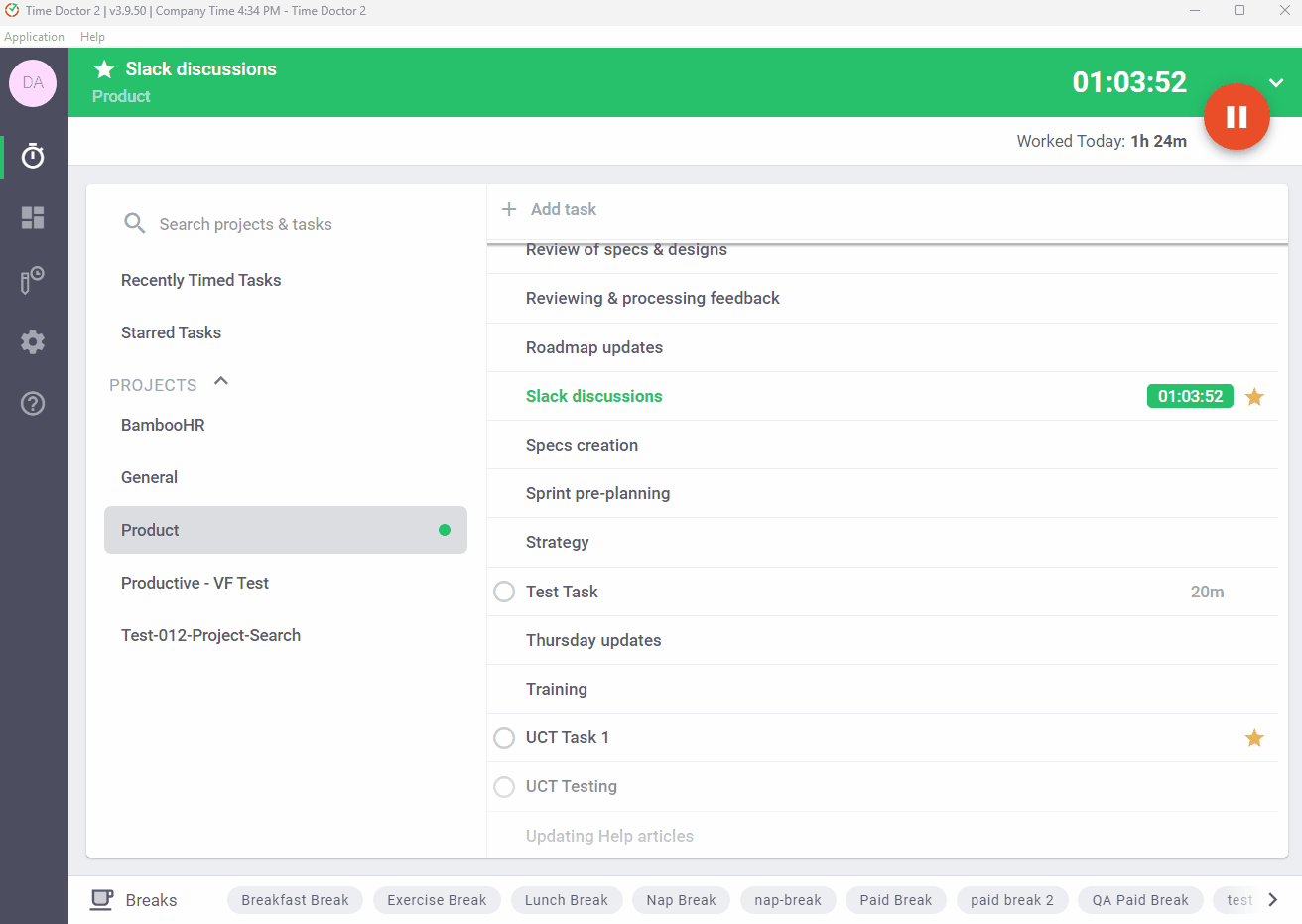The width and height of the screenshot is (1302, 924).
Task: Mark Test Task as complete
Action: point(504,592)
